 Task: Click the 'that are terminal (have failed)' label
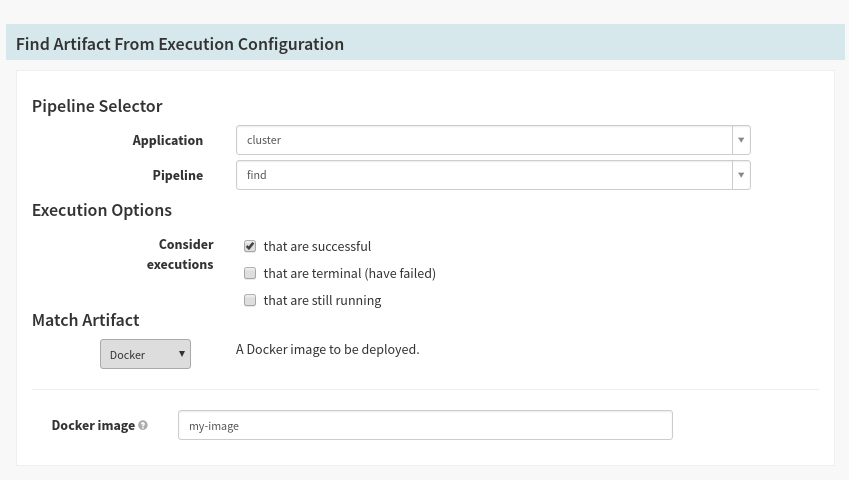coord(350,274)
